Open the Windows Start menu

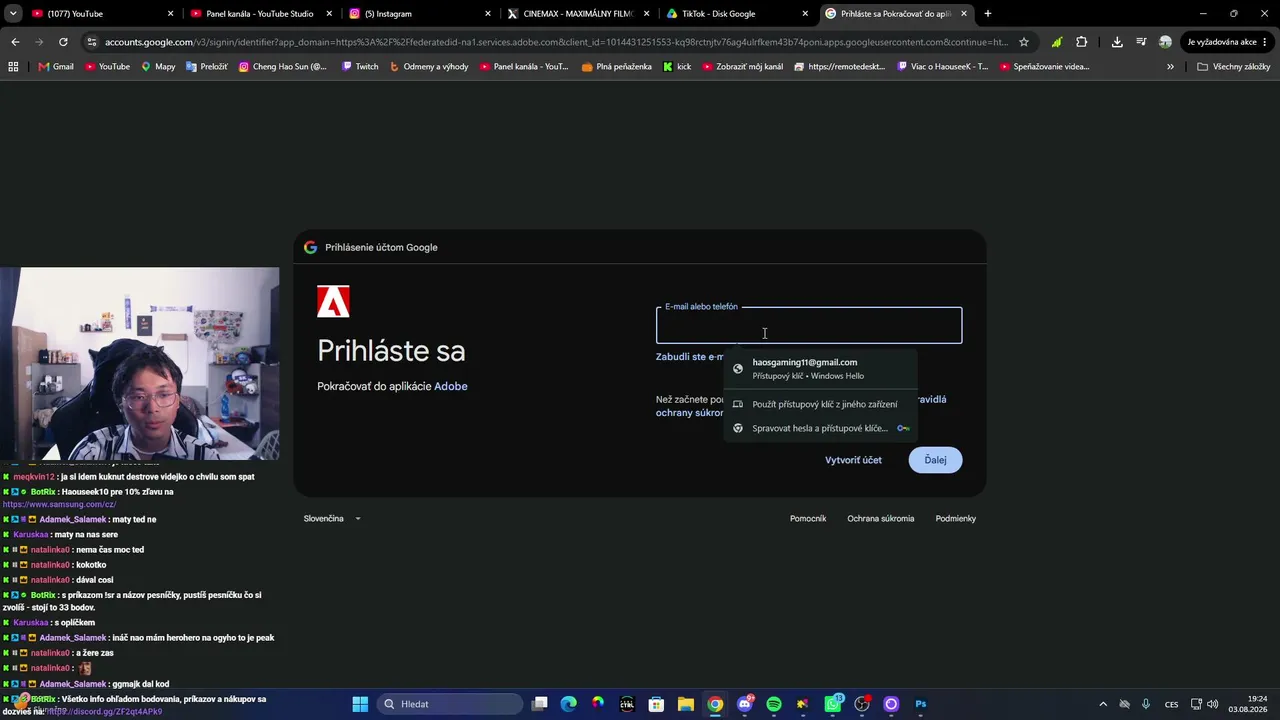click(360, 704)
